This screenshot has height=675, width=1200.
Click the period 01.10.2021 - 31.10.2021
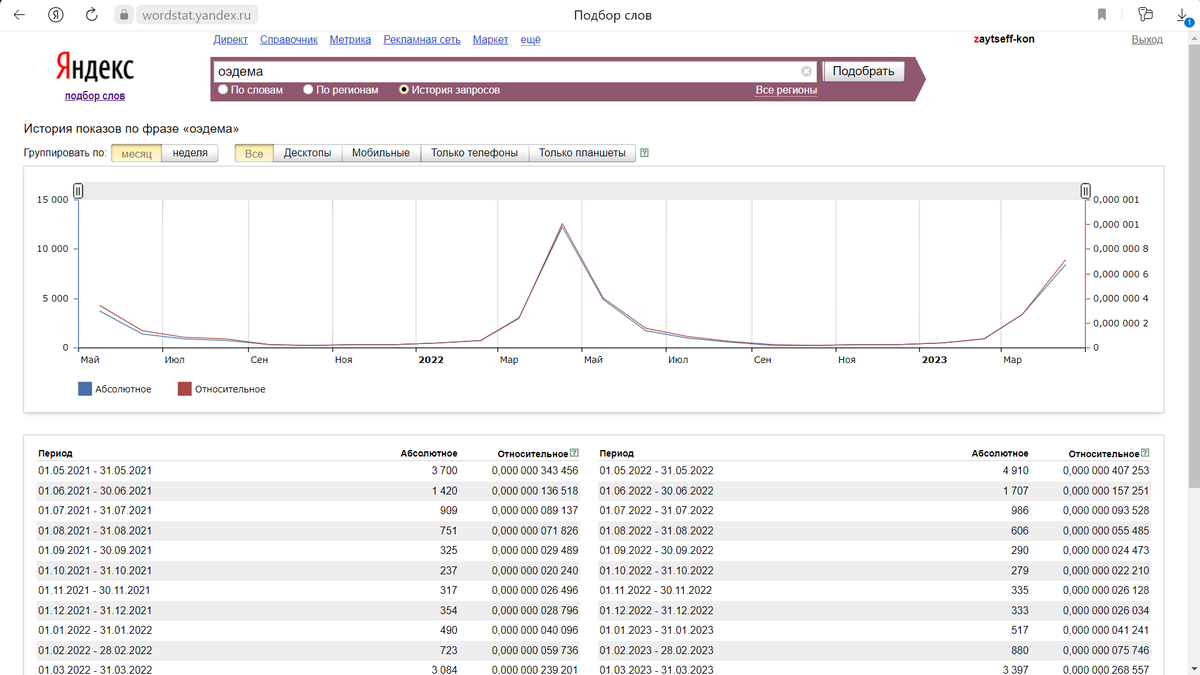pos(95,570)
